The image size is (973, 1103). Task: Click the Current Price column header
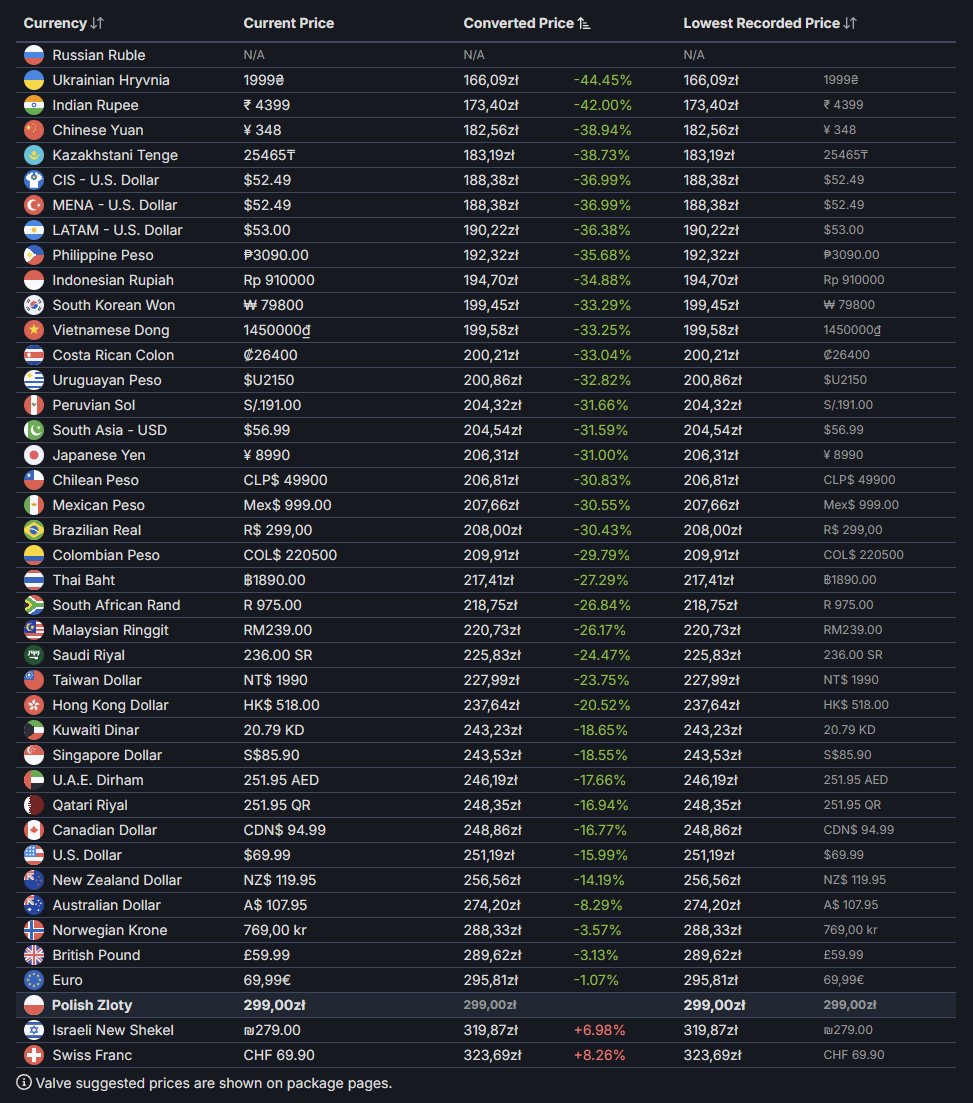pos(288,23)
